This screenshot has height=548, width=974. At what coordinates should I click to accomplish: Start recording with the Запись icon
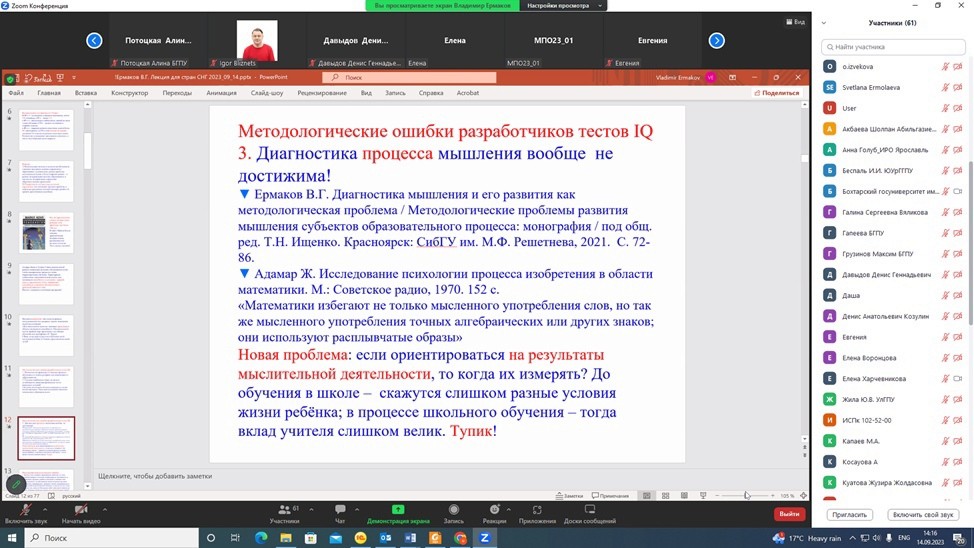[x=453, y=510]
